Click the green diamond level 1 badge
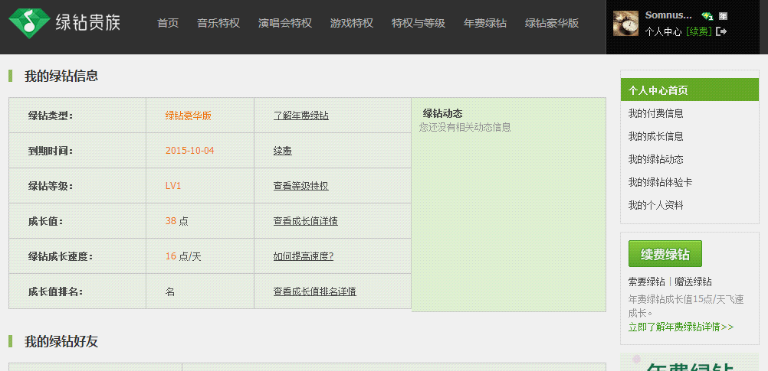Viewport: 768px width, 371px height. coord(707,16)
